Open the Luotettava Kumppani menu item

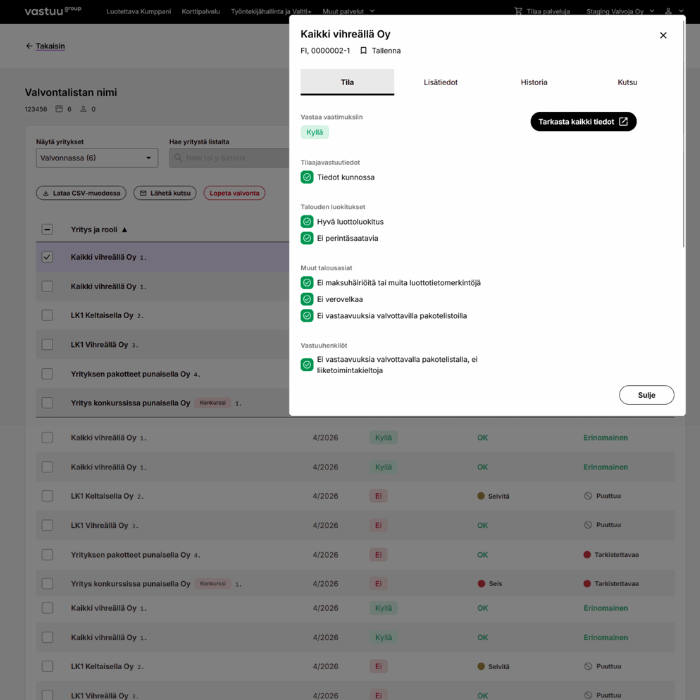[138, 11]
